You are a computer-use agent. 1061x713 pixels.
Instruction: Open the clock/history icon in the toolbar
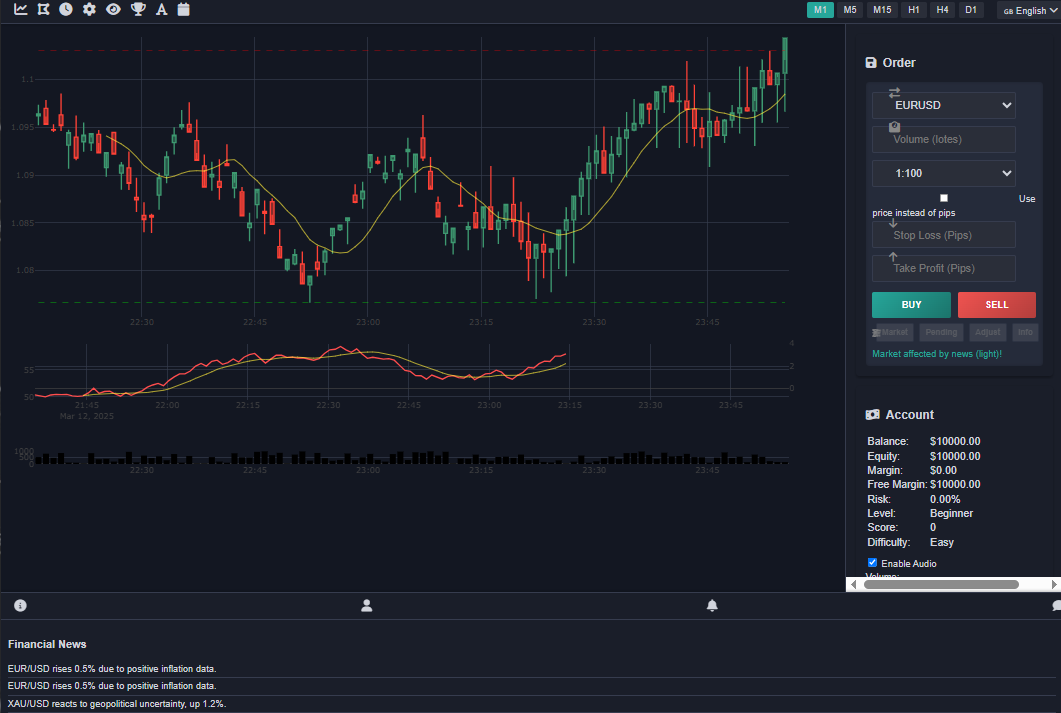[66, 9]
